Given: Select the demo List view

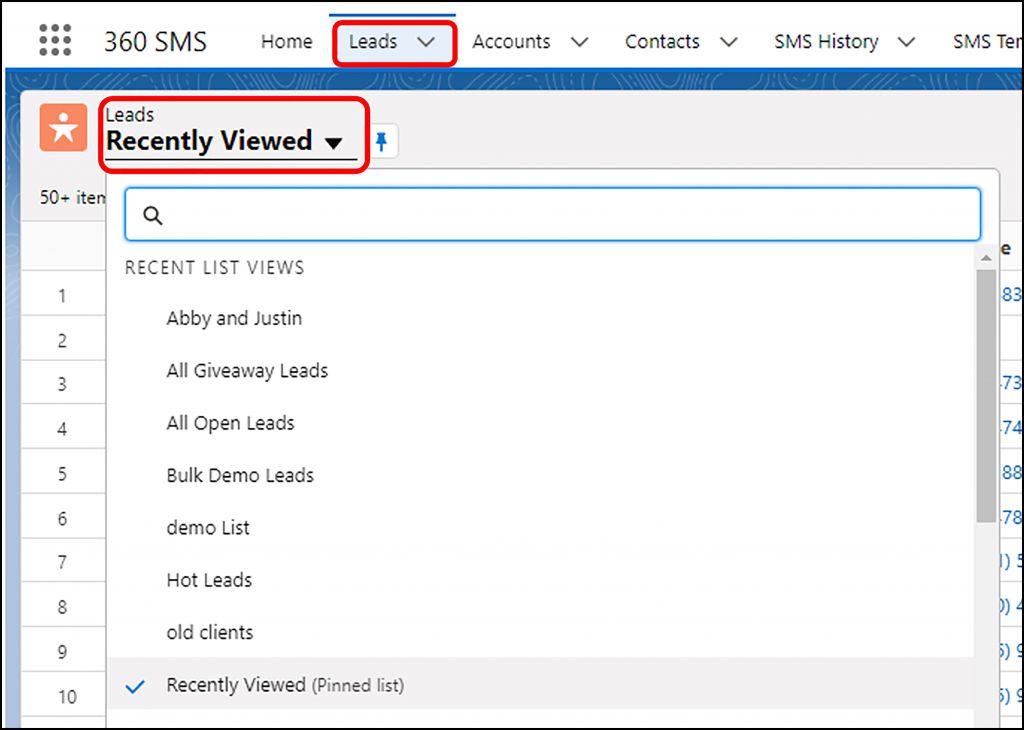Looking at the screenshot, I should pyautogui.click(x=208, y=528).
